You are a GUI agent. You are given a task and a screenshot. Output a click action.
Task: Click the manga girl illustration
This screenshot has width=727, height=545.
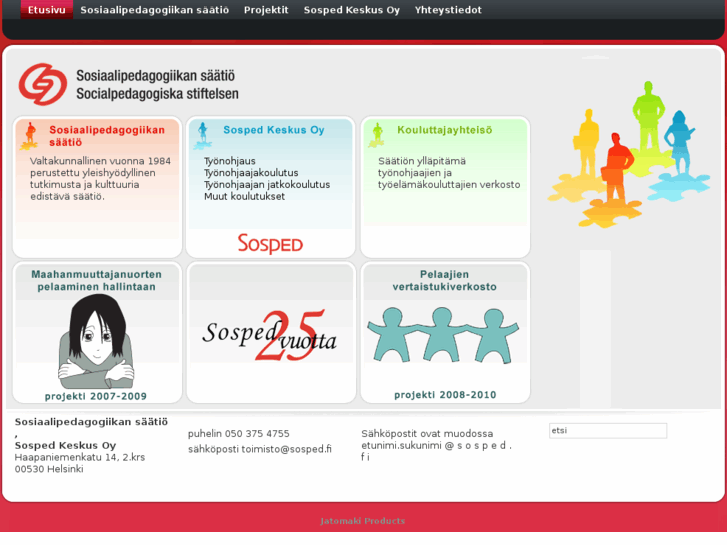(x=96, y=342)
